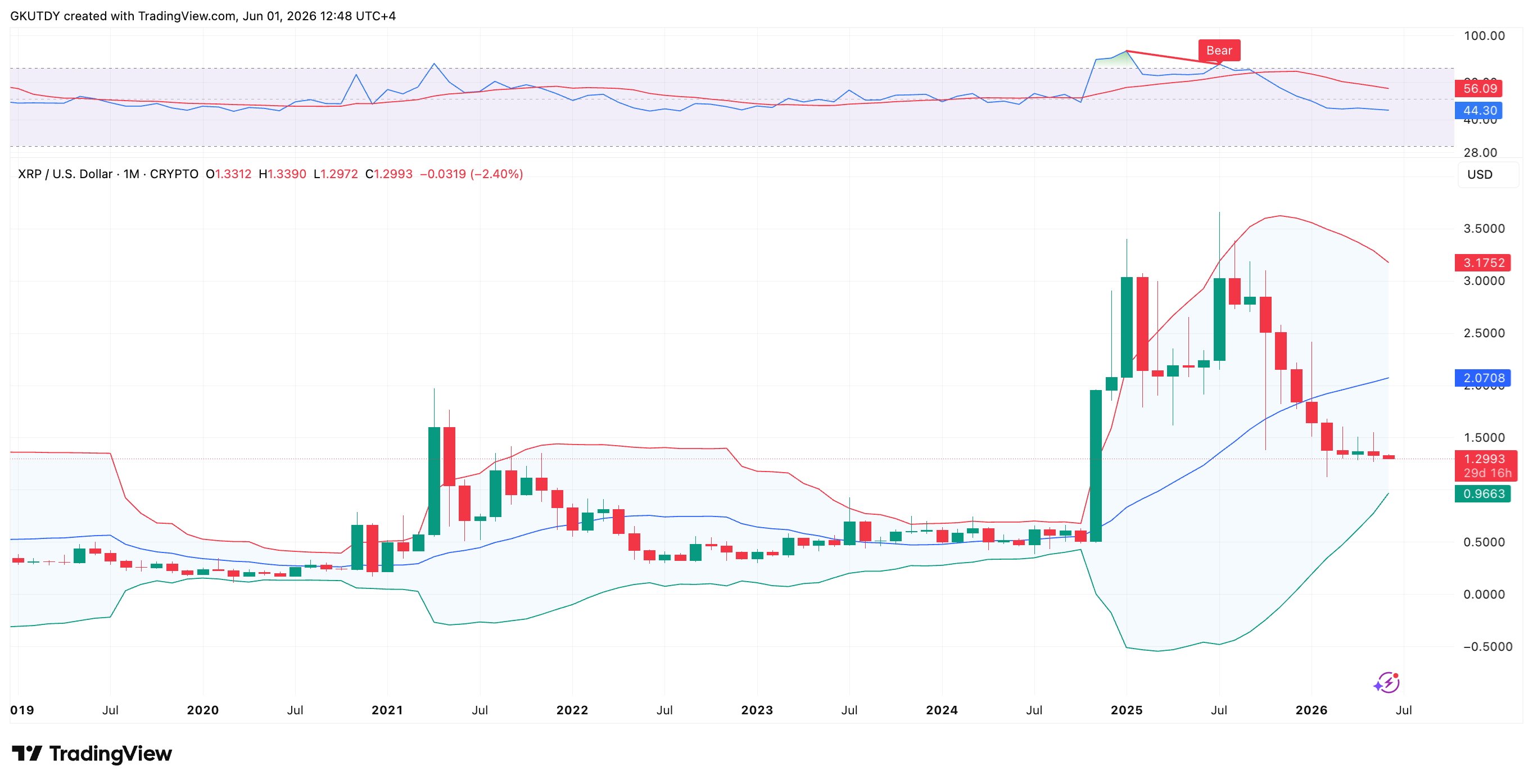Click the 2.5000 price scale label
Viewport: 1533px width, 784px height.
click(x=1484, y=333)
